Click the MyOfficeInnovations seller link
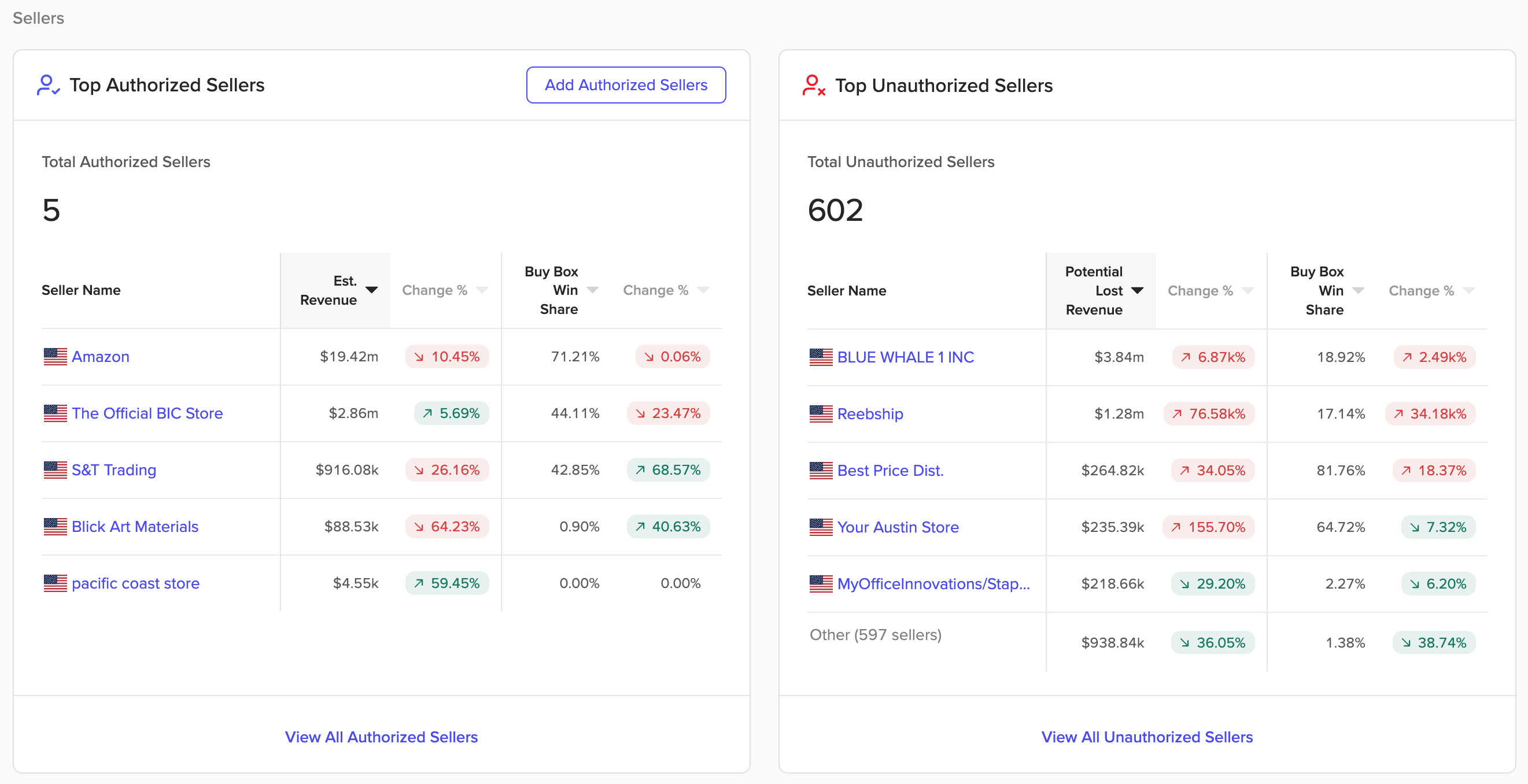Screen dimensions: 1528x784 click(x=933, y=584)
